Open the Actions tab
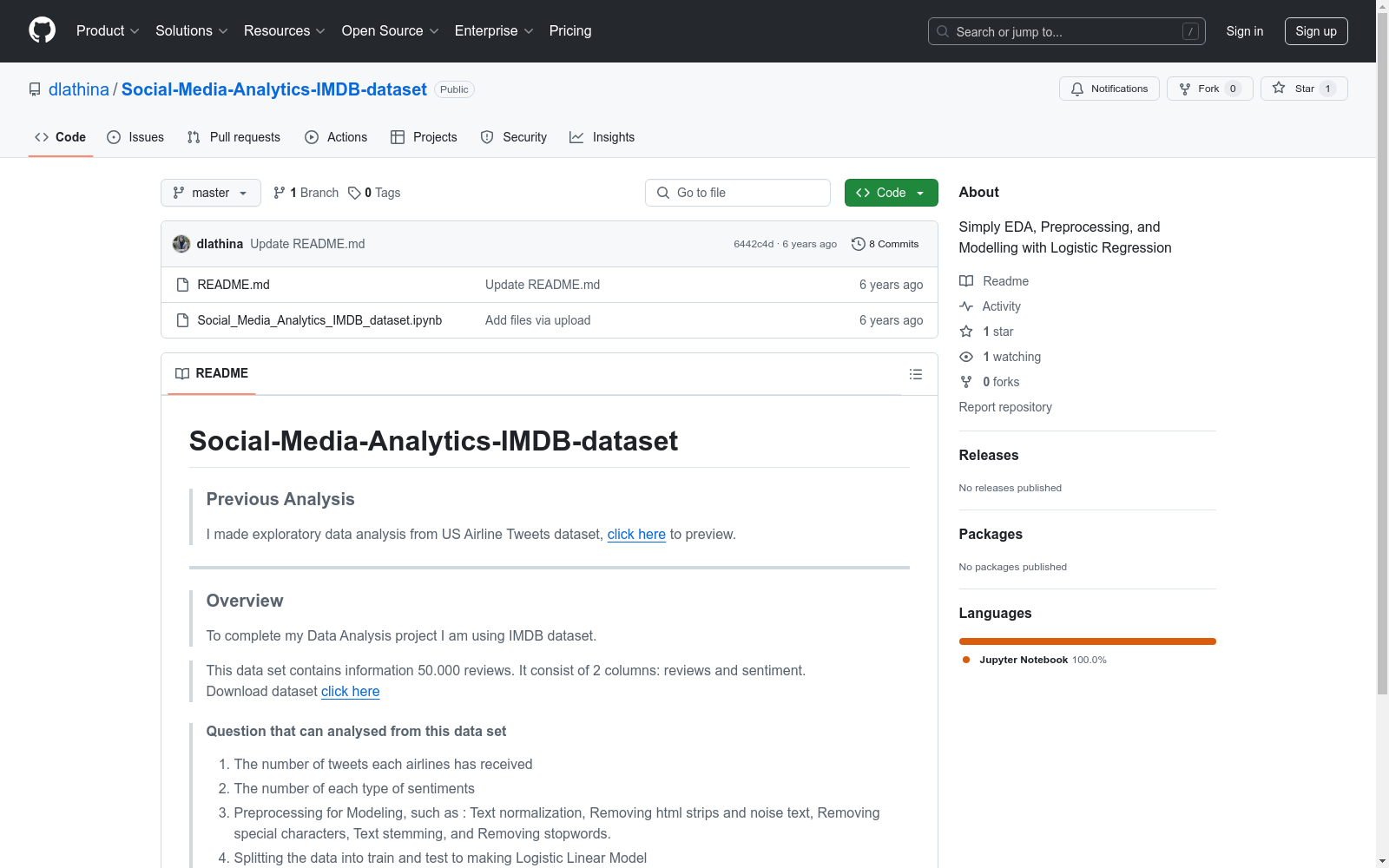 click(336, 137)
